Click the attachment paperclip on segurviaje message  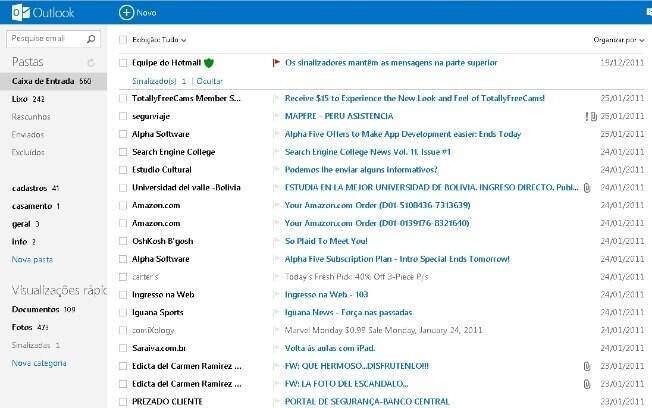point(594,116)
